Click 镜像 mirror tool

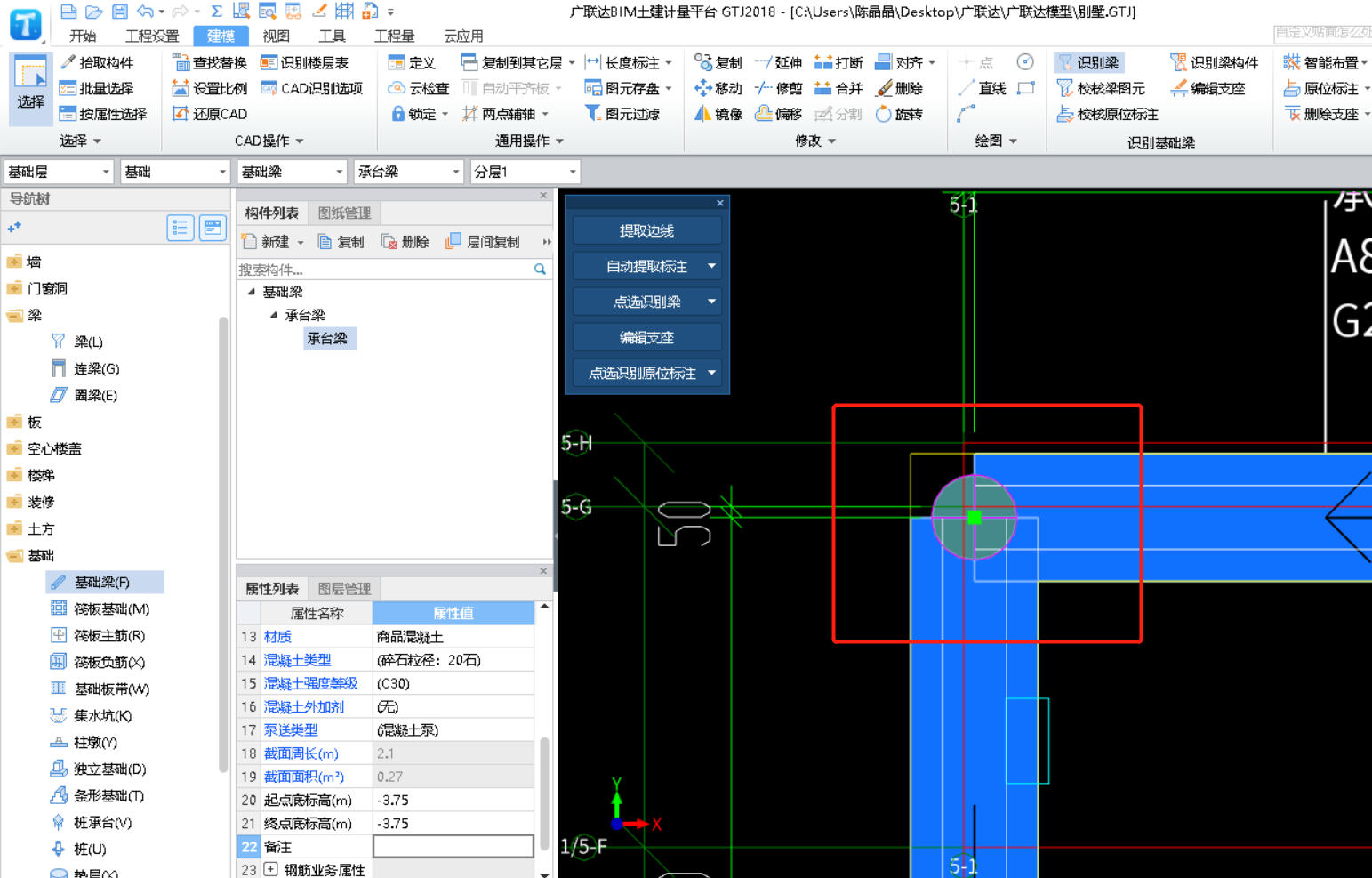point(718,114)
